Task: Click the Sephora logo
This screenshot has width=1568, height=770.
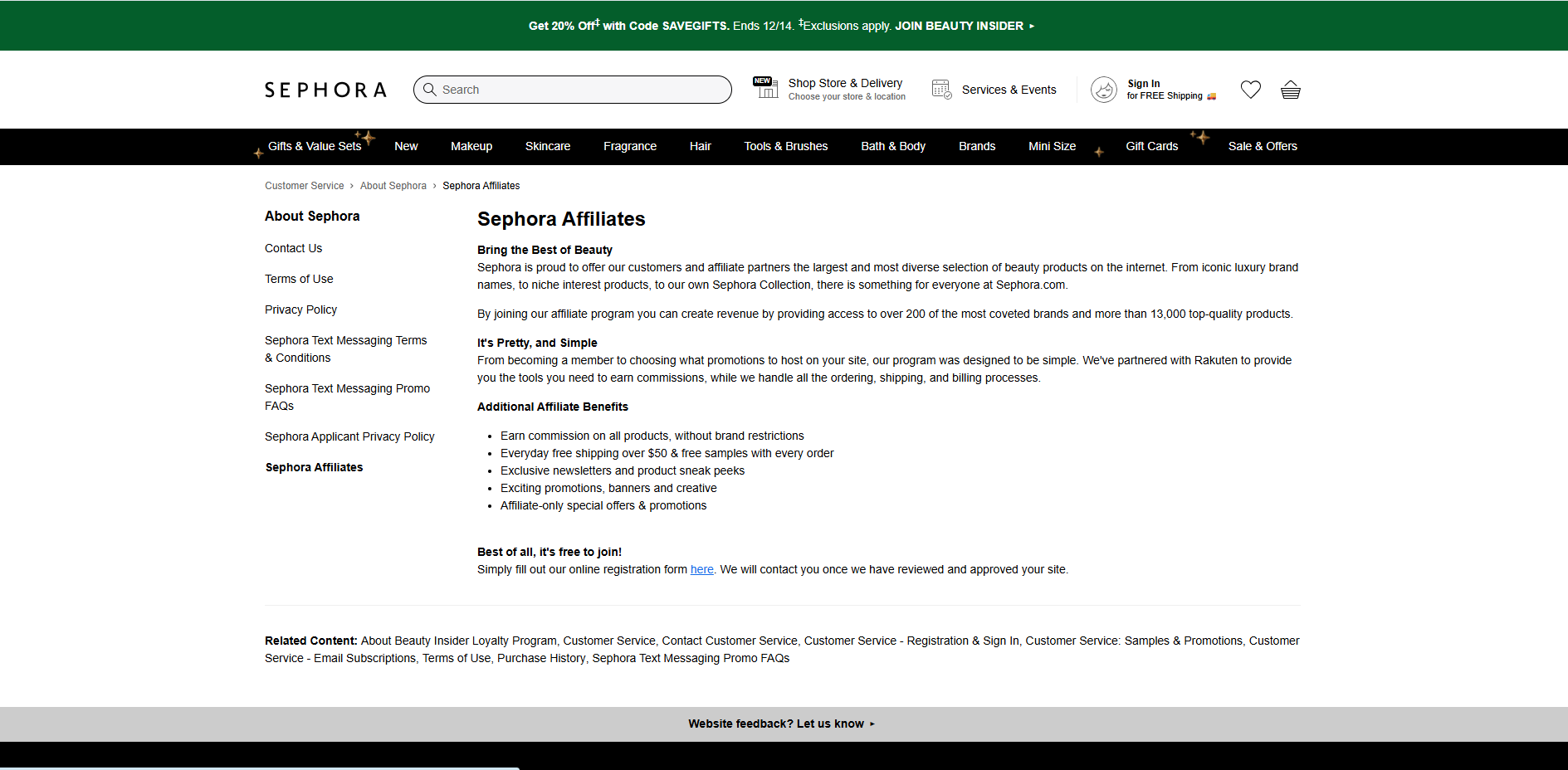Action: [x=325, y=90]
